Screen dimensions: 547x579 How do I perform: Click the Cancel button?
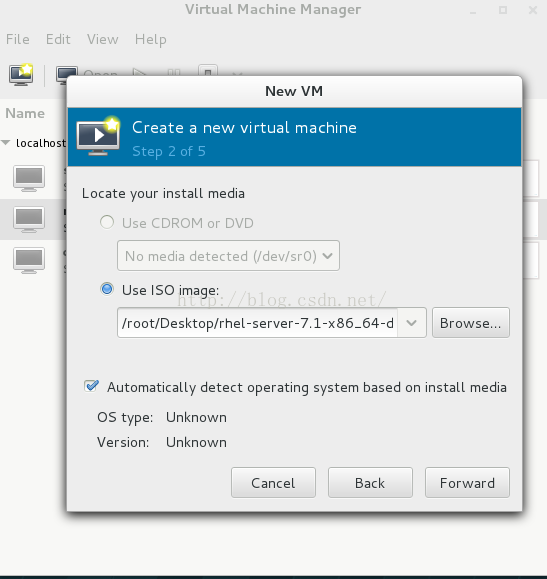pos(273,483)
